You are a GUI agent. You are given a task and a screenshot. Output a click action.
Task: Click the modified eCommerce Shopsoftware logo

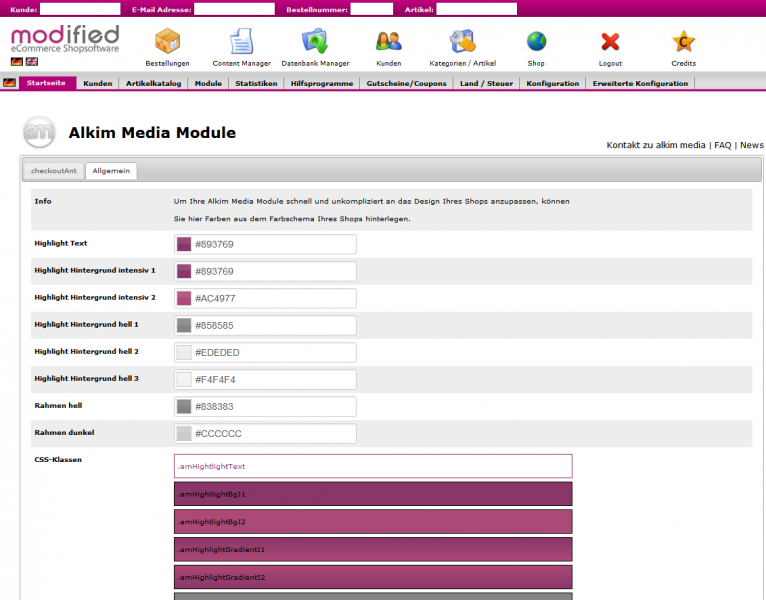[65, 39]
